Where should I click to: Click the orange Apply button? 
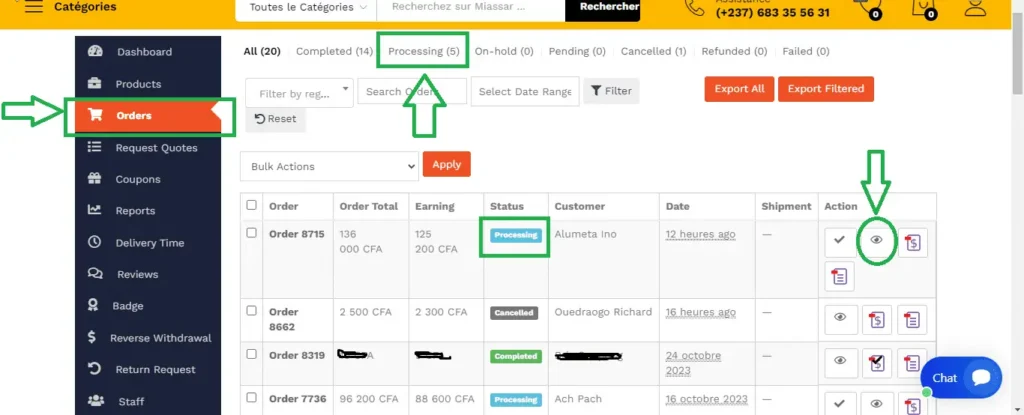446,164
